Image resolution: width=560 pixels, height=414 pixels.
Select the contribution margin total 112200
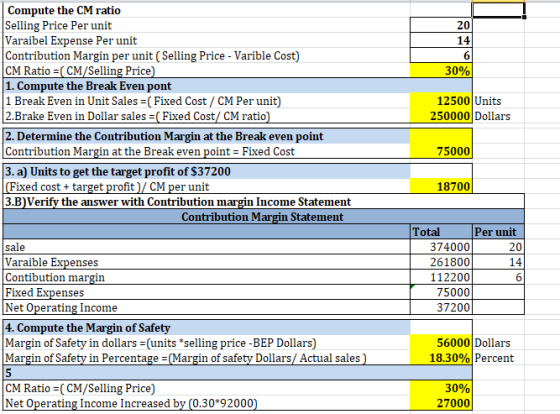coord(441,277)
